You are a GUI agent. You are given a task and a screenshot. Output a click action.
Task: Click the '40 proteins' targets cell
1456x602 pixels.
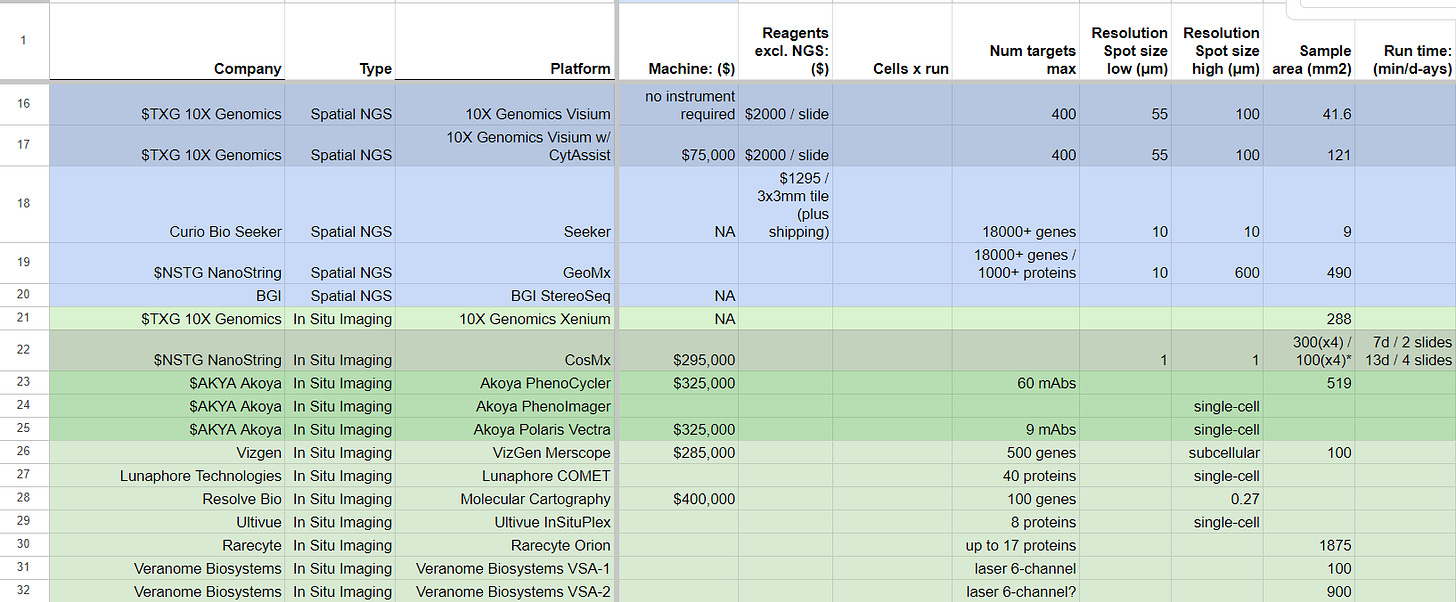tap(1016, 475)
